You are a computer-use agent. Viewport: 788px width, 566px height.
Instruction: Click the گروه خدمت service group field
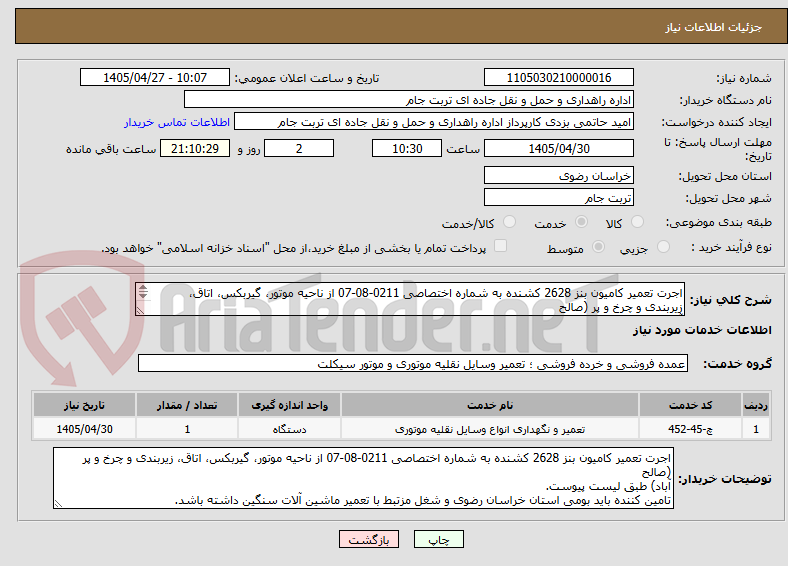pyautogui.click(x=413, y=363)
